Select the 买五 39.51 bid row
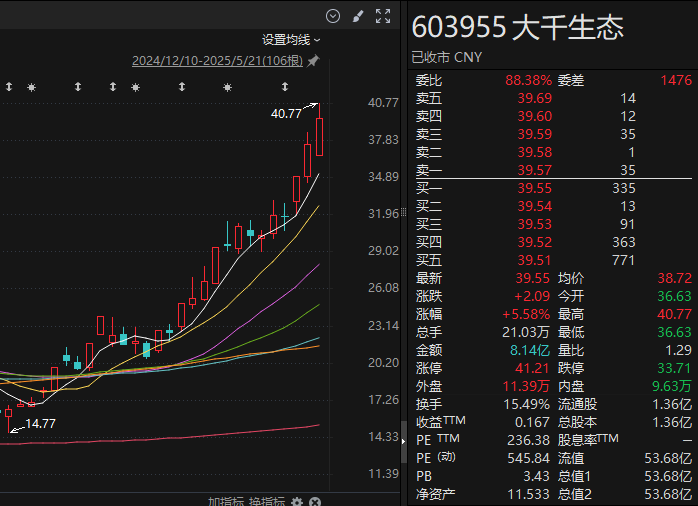The height and width of the screenshot is (506, 698). pyautogui.click(x=553, y=260)
